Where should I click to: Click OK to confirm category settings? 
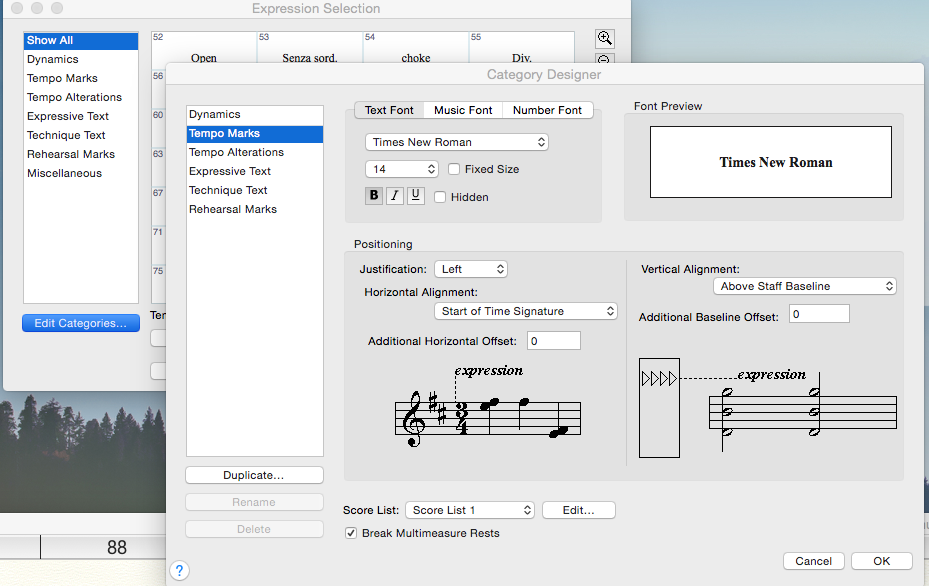pyautogui.click(x=881, y=561)
